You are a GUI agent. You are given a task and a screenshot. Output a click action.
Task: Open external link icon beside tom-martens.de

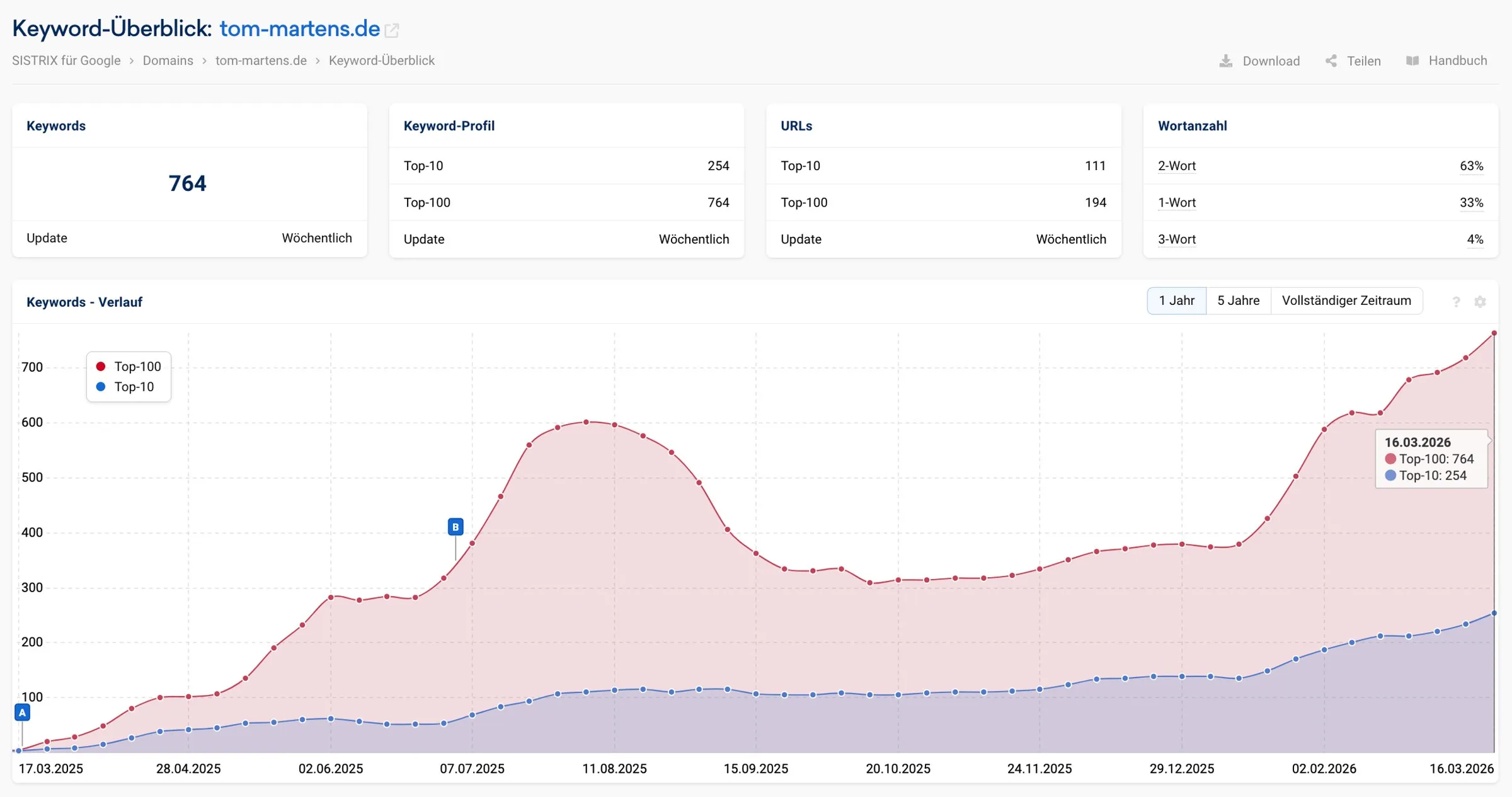point(392,30)
